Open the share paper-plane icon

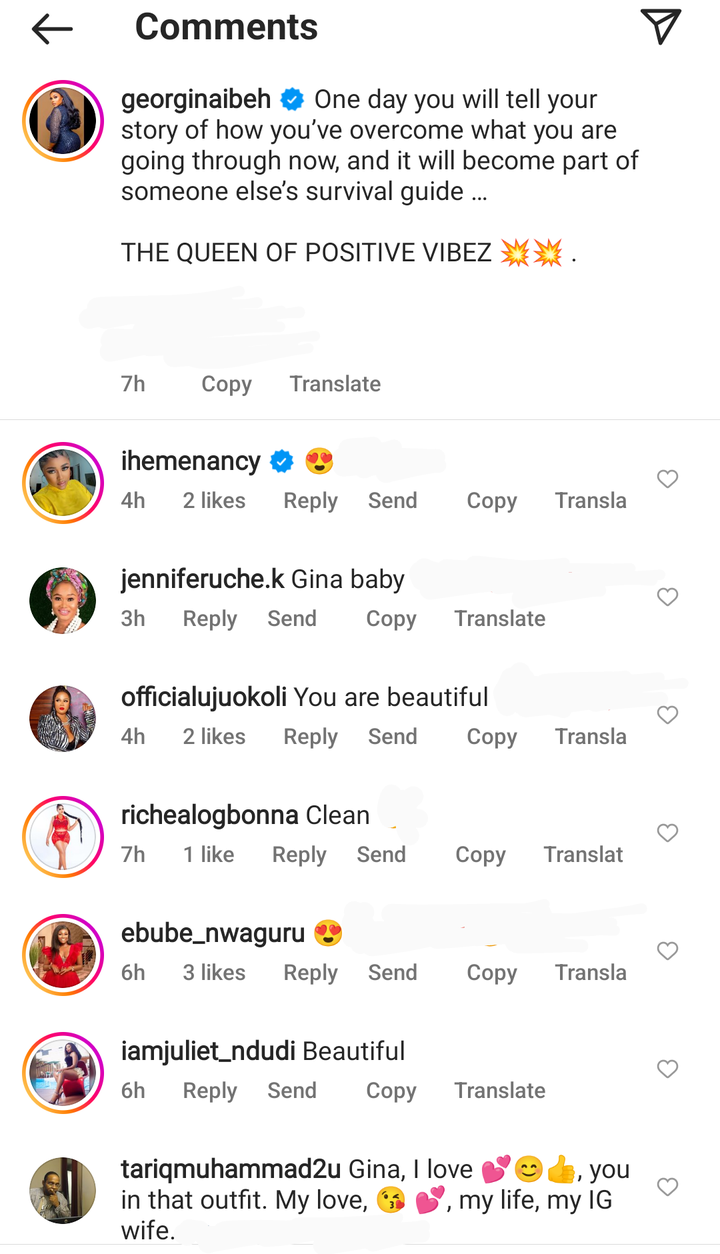tap(660, 27)
